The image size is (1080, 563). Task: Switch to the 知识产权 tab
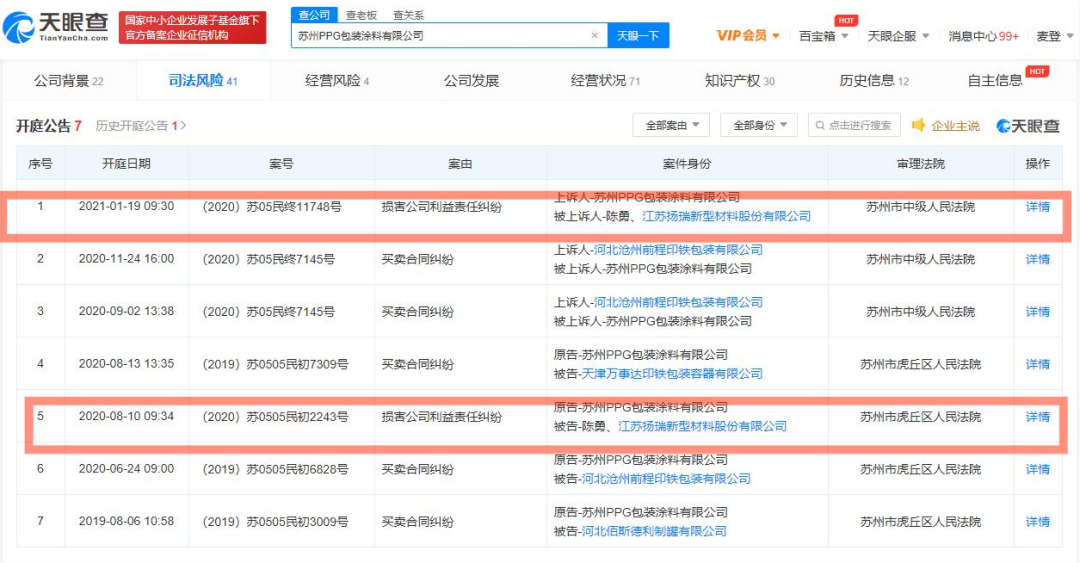click(x=739, y=81)
